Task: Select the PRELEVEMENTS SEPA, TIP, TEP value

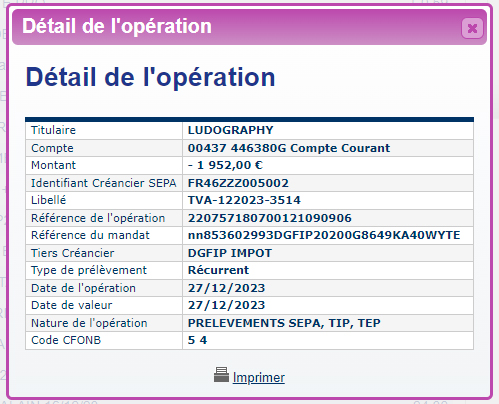Action: coord(284,323)
